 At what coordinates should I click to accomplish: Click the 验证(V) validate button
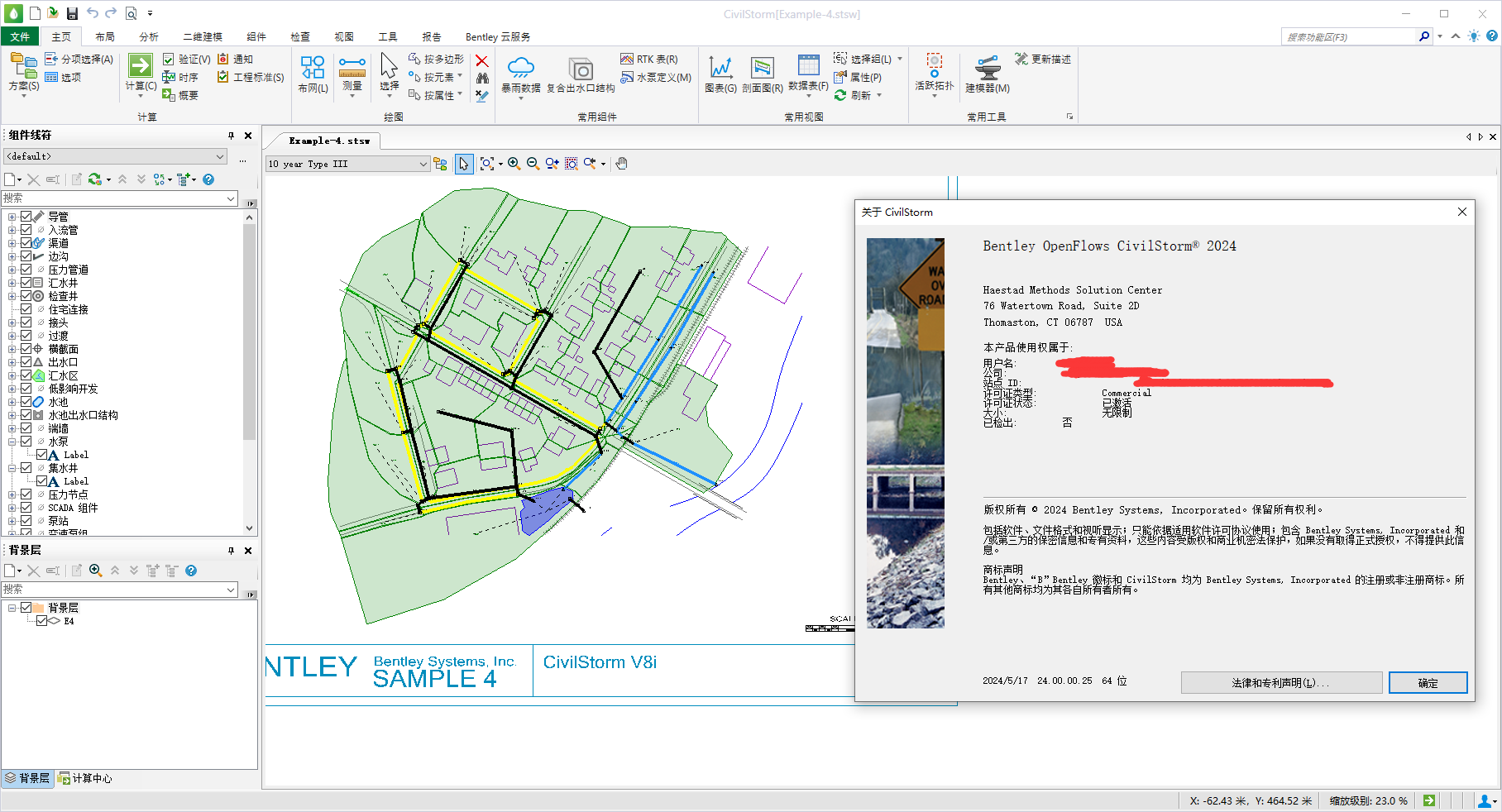tap(187, 60)
